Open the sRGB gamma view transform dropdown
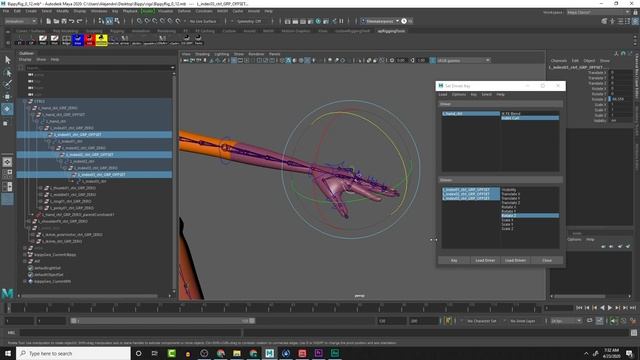The width and height of the screenshot is (640, 360). (x=463, y=60)
